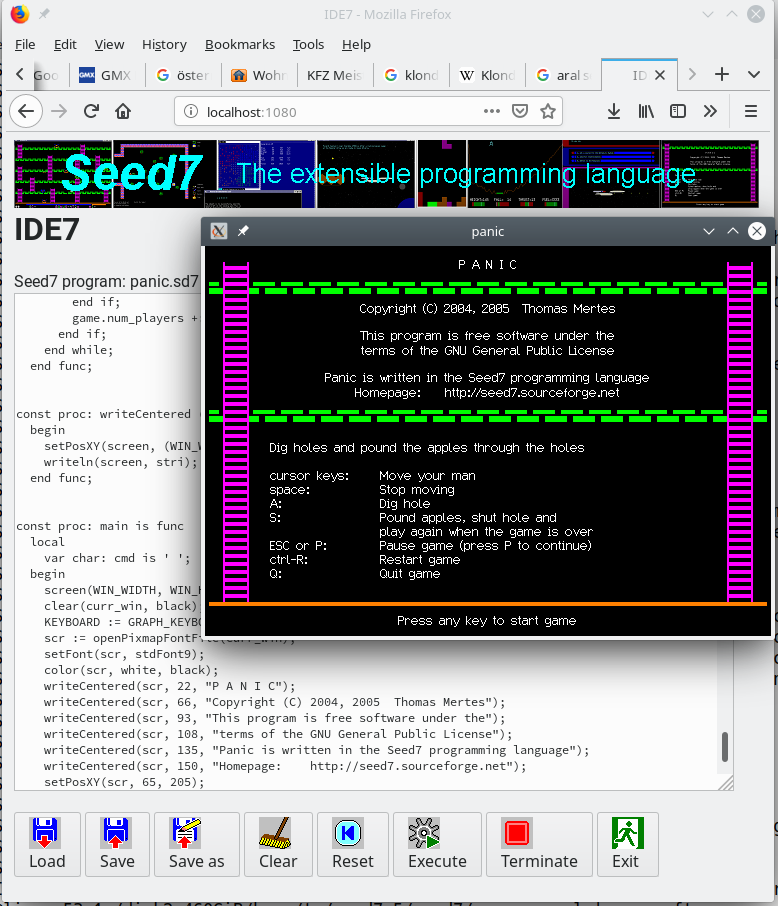This screenshot has height=906, width=778.
Task: Pin the Firefox window with the title pin
Action: [x=44, y=14]
